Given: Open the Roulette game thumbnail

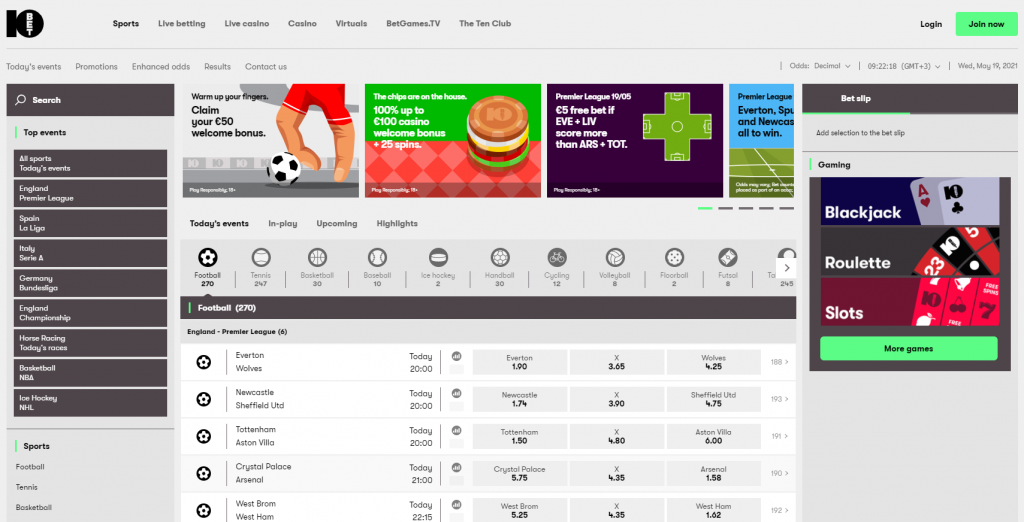Looking at the screenshot, I should pyautogui.click(x=910, y=251).
